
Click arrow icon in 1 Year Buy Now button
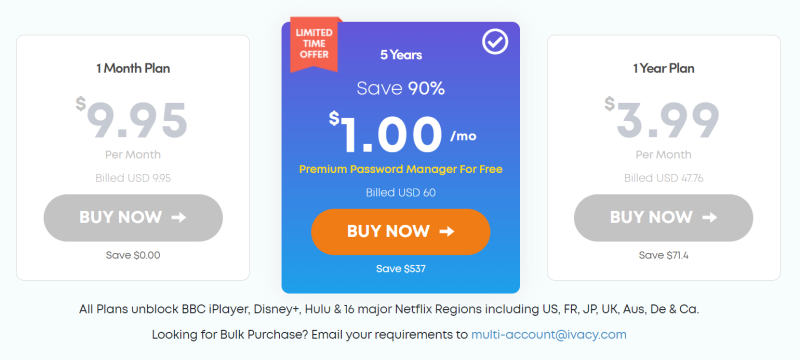pos(710,218)
